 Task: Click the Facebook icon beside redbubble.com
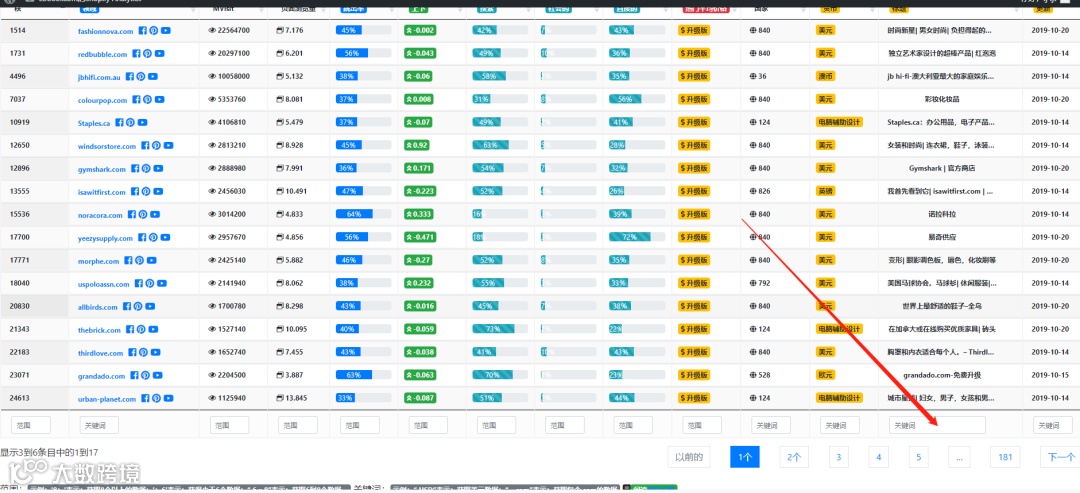tap(136, 53)
